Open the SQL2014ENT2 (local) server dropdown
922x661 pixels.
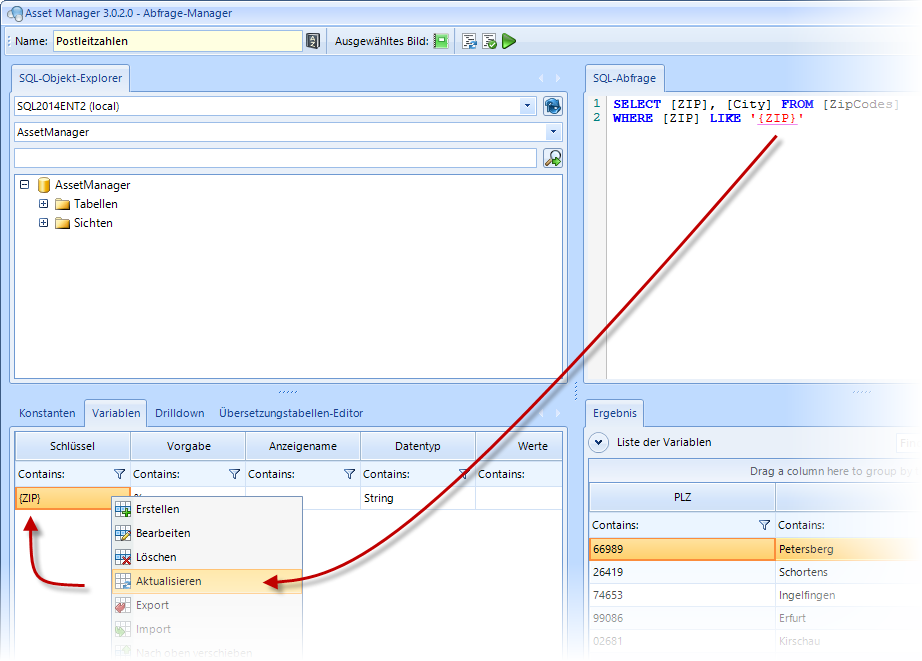coord(527,106)
